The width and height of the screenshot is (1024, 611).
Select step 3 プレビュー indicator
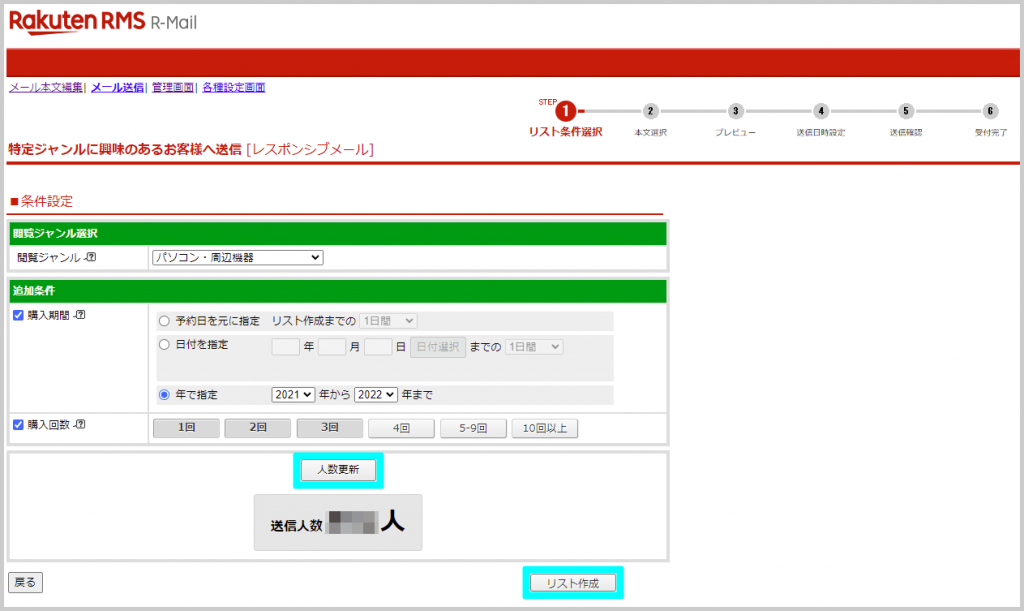point(736,112)
